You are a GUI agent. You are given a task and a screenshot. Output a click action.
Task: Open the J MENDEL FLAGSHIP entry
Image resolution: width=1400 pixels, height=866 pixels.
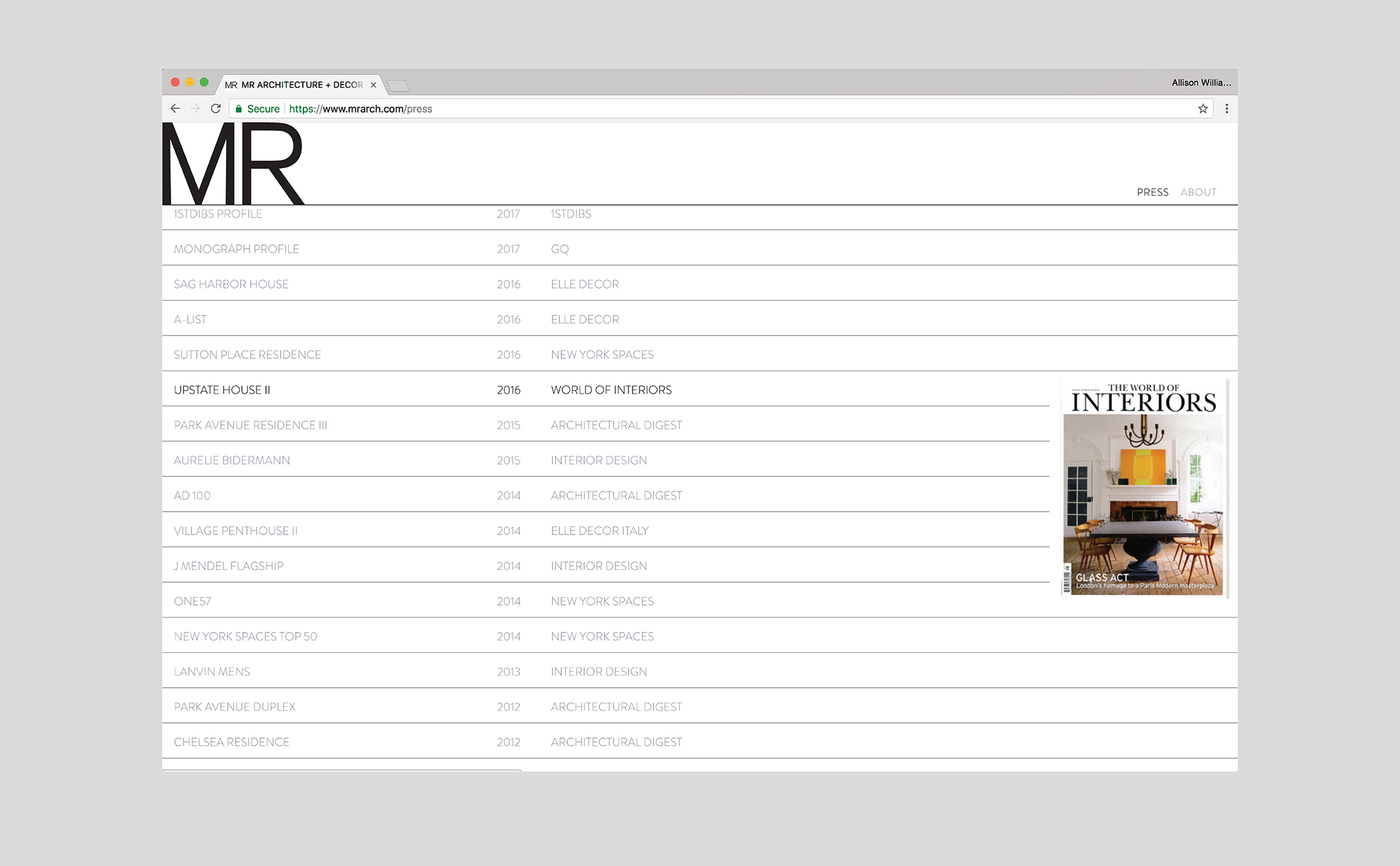(x=228, y=566)
